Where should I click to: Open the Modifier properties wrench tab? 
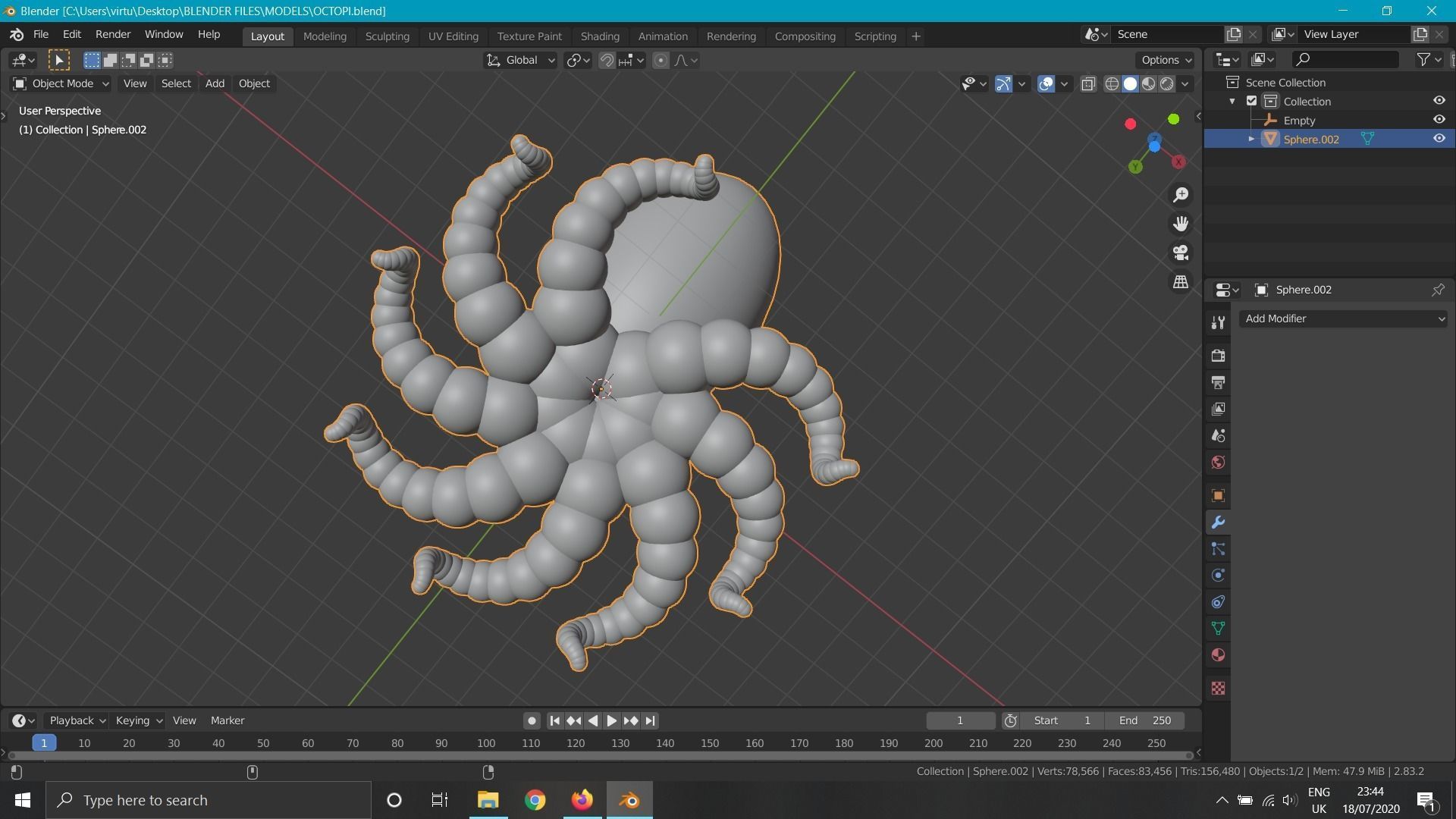pyautogui.click(x=1218, y=522)
